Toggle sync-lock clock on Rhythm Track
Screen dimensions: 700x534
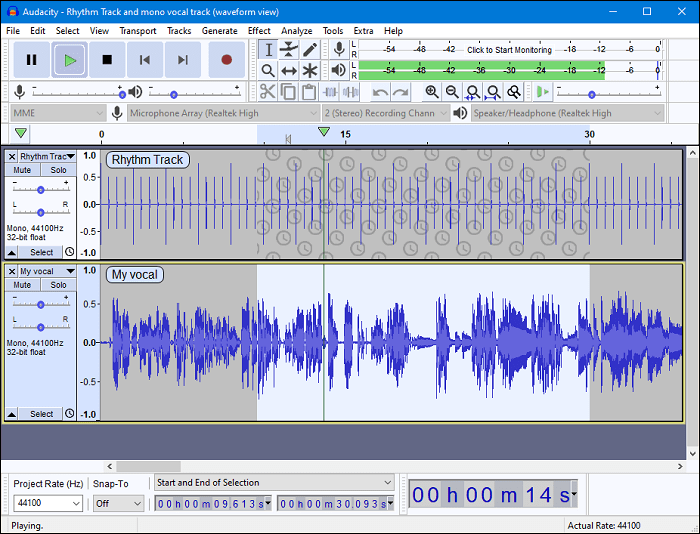coord(69,252)
